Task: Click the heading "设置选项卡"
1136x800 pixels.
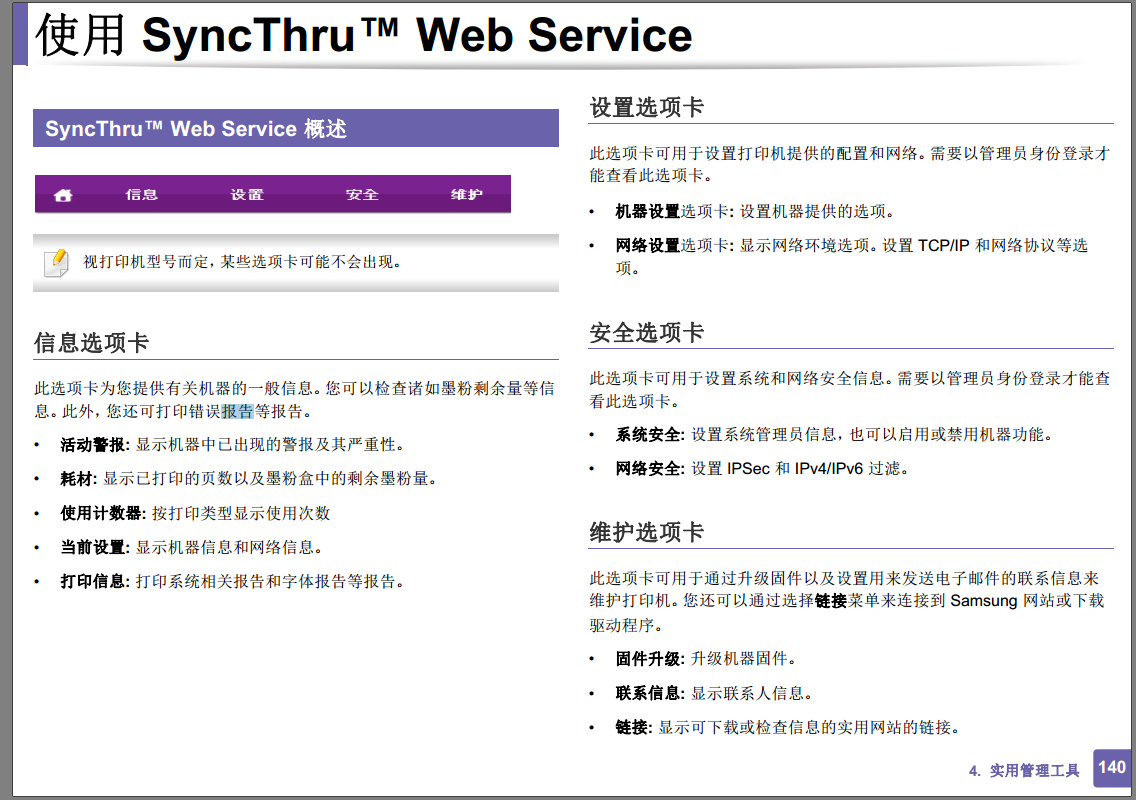Action: [x=646, y=107]
